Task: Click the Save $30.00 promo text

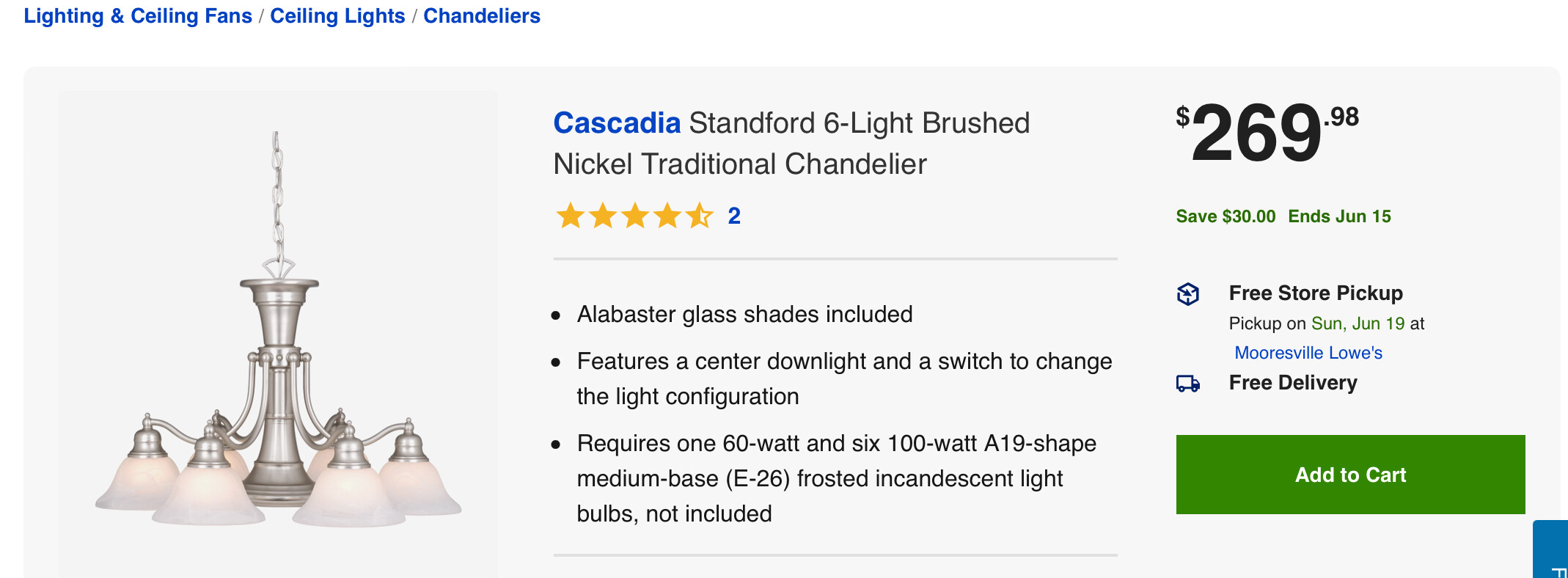Action: (x=1226, y=216)
